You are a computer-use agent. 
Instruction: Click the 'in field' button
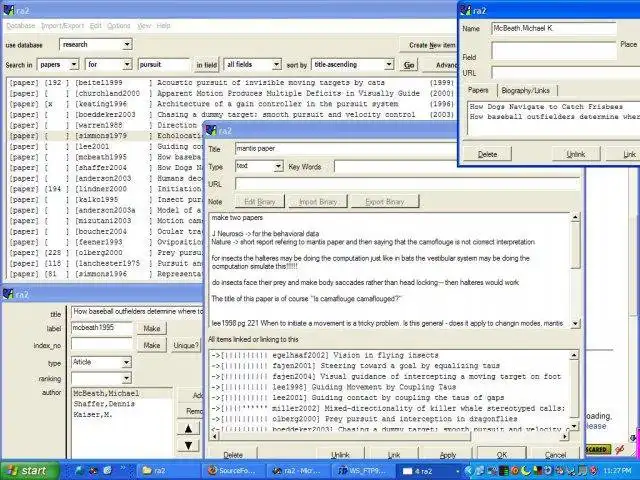point(207,65)
